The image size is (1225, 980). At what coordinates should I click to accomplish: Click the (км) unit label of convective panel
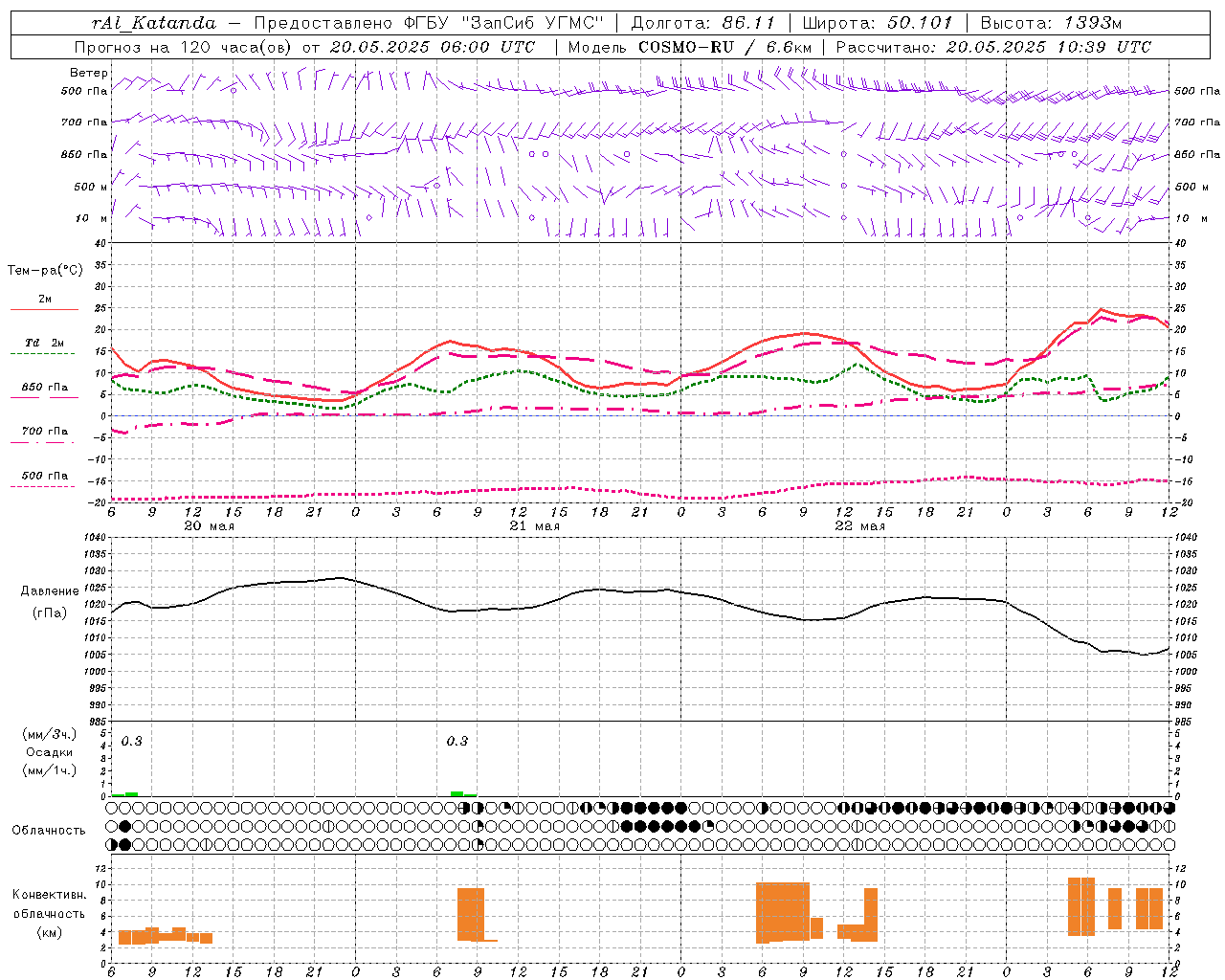tap(50, 932)
